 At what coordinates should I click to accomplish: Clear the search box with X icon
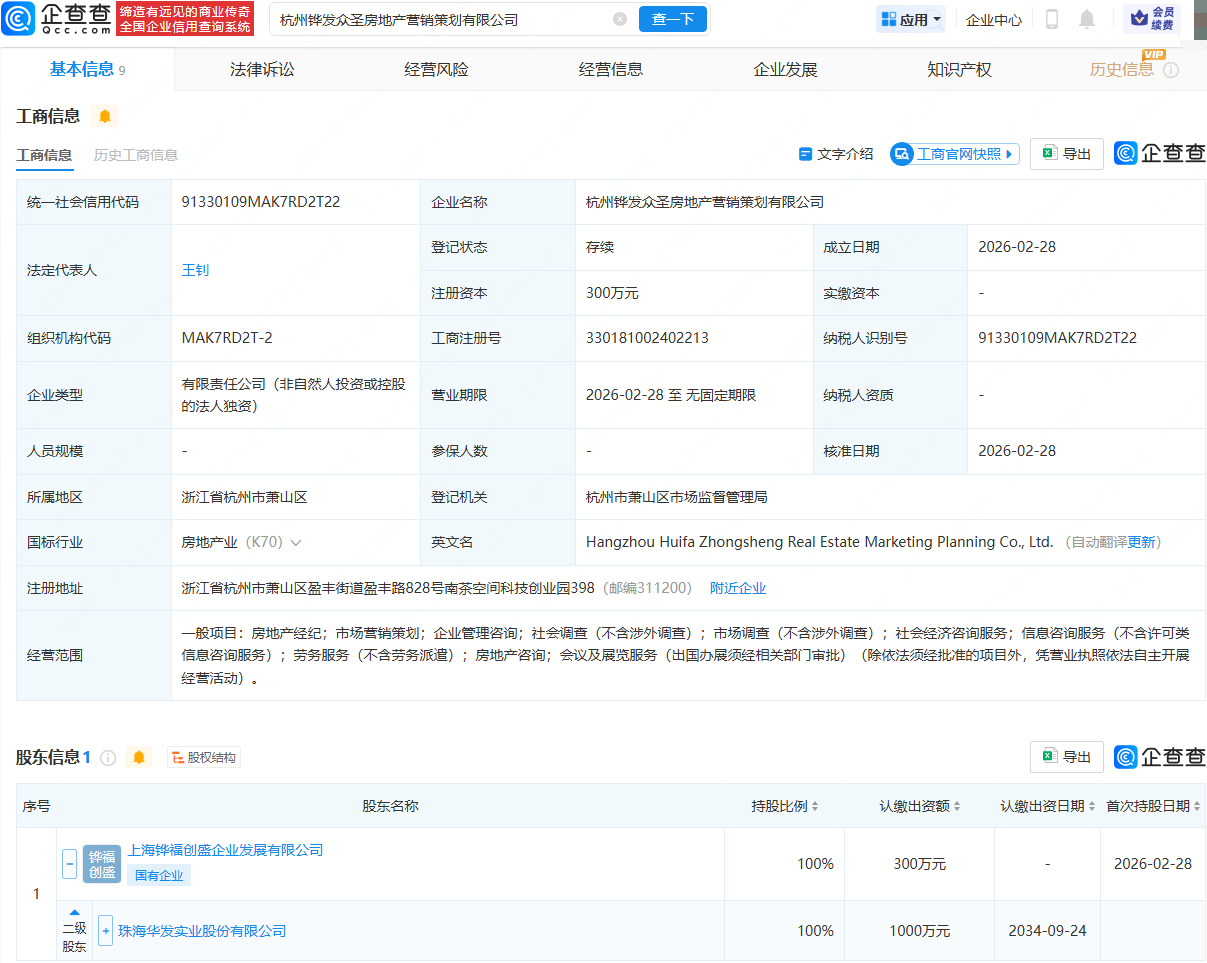point(620,19)
